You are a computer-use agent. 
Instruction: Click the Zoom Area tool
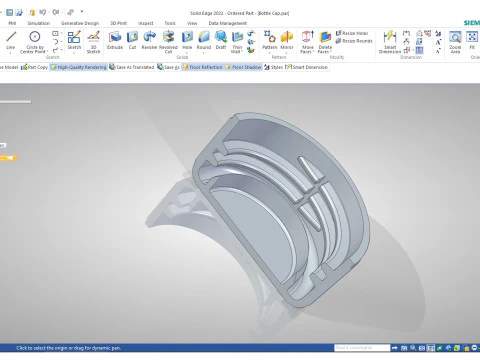(455, 42)
